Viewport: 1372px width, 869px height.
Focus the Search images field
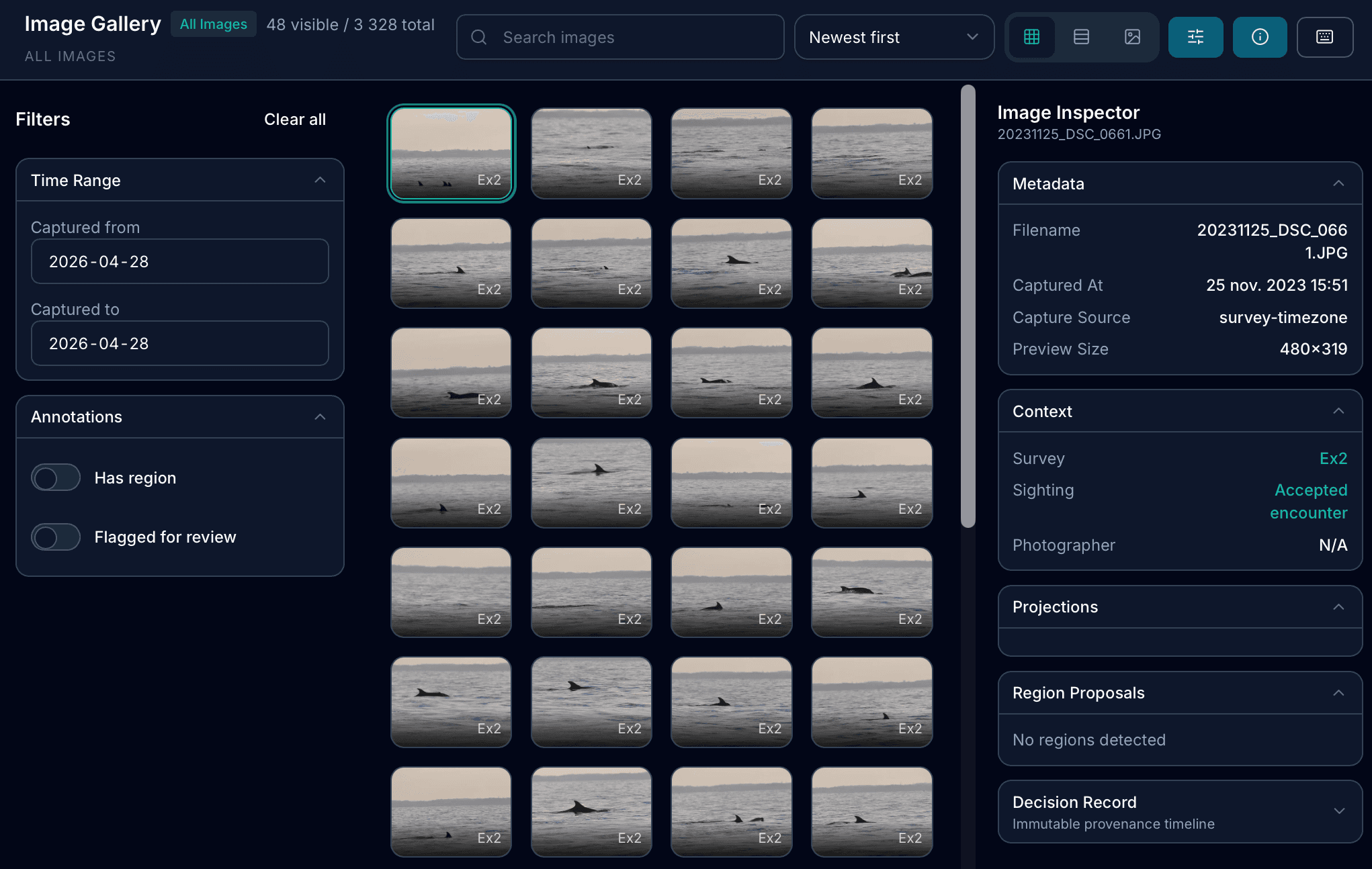click(620, 37)
